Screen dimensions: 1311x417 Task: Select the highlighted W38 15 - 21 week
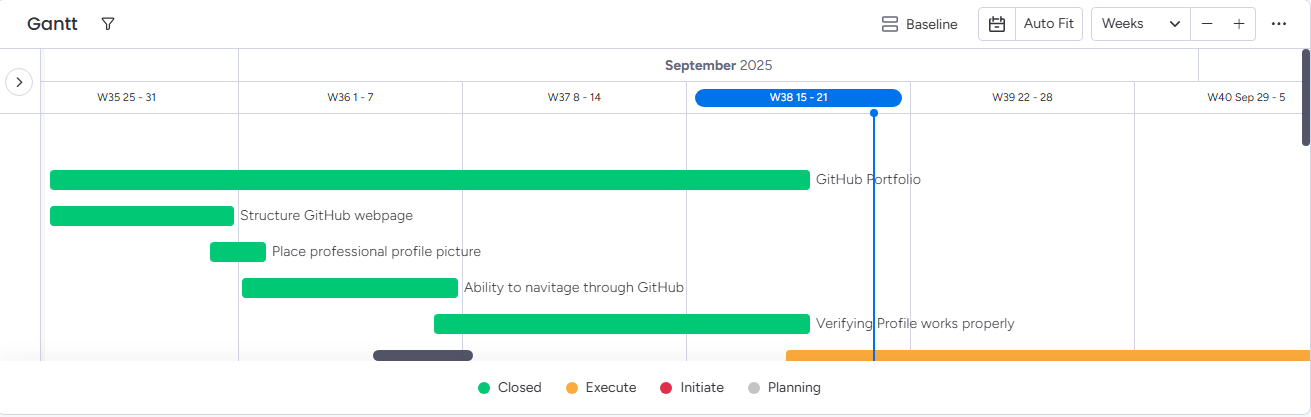798,98
